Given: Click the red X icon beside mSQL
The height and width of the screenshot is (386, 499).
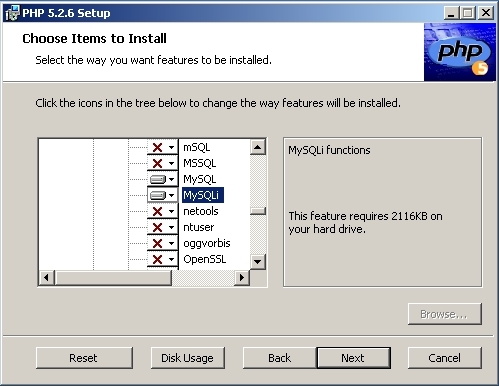Looking at the screenshot, I should pyautogui.click(x=157, y=147).
